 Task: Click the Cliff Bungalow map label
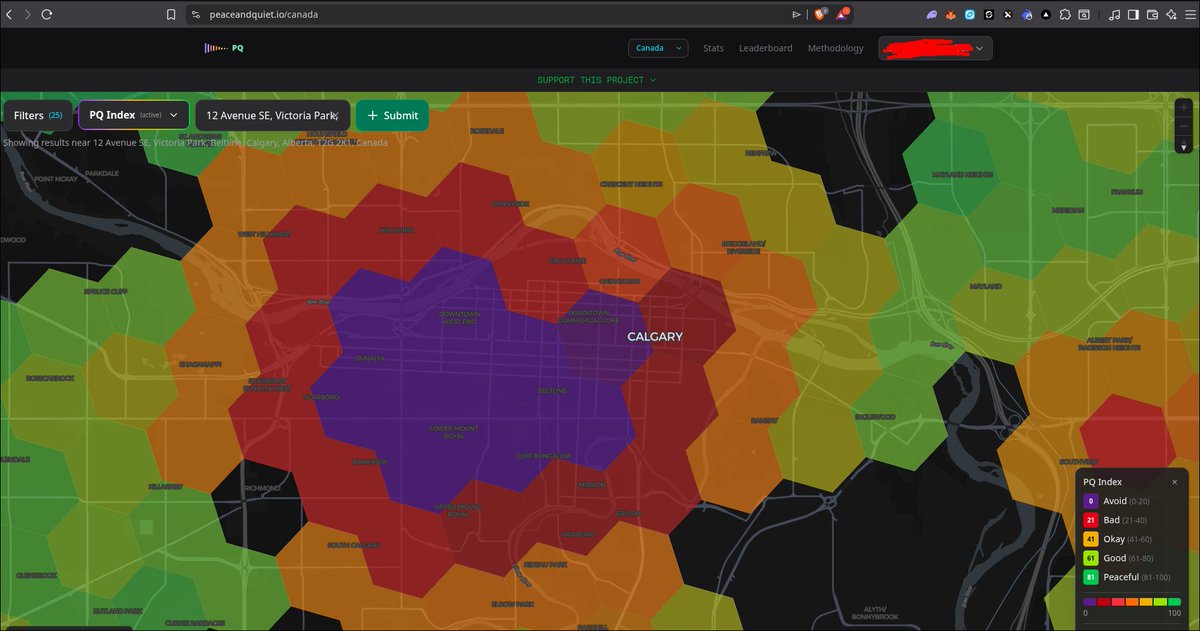544,455
